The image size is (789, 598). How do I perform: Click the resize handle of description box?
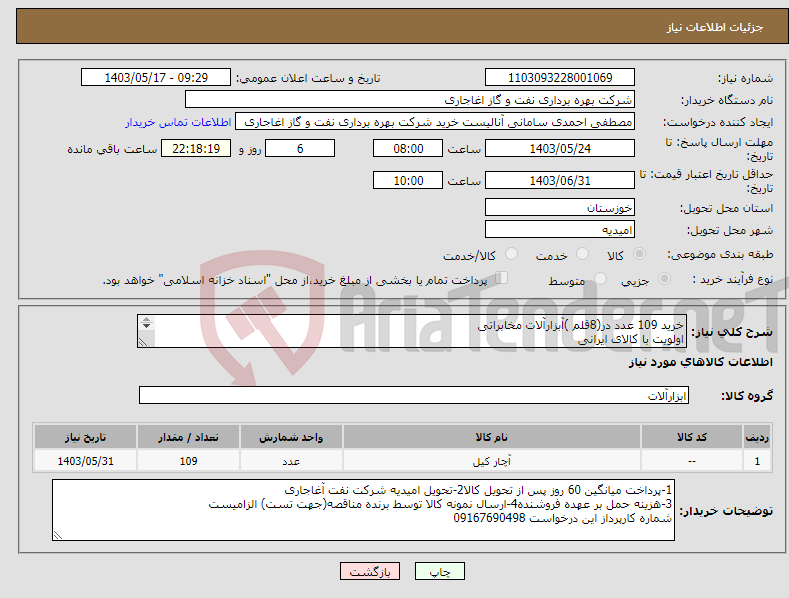143,342
